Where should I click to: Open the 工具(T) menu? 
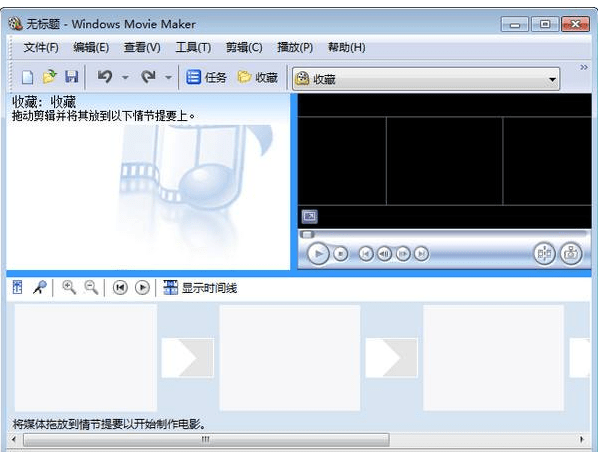click(193, 47)
